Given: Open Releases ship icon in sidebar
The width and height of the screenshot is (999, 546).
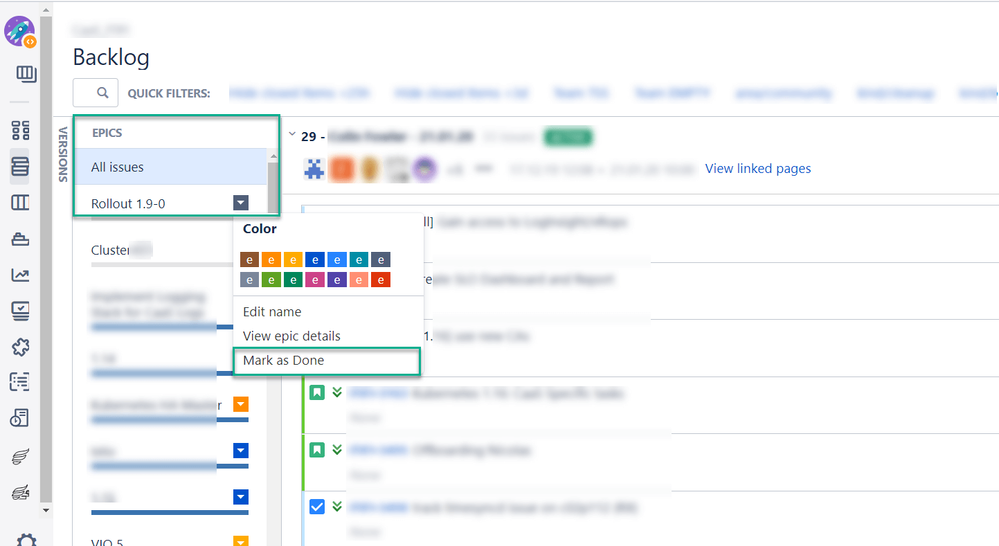Looking at the screenshot, I should [20, 239].
